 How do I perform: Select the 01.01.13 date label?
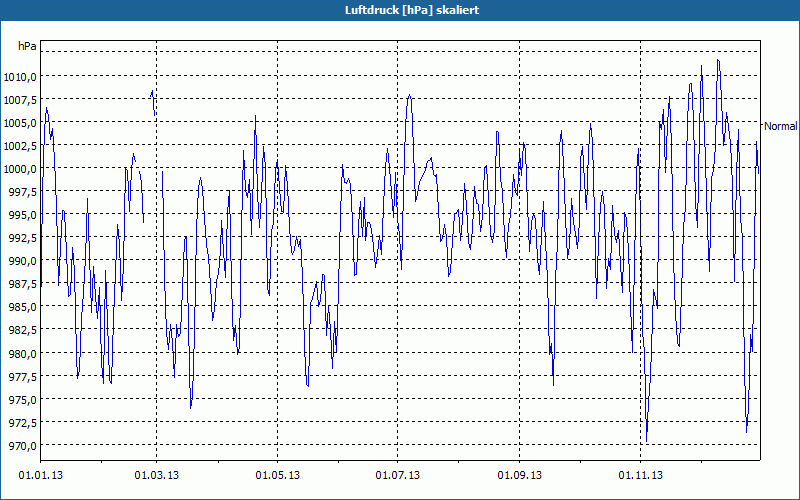[x=41, y=476]
